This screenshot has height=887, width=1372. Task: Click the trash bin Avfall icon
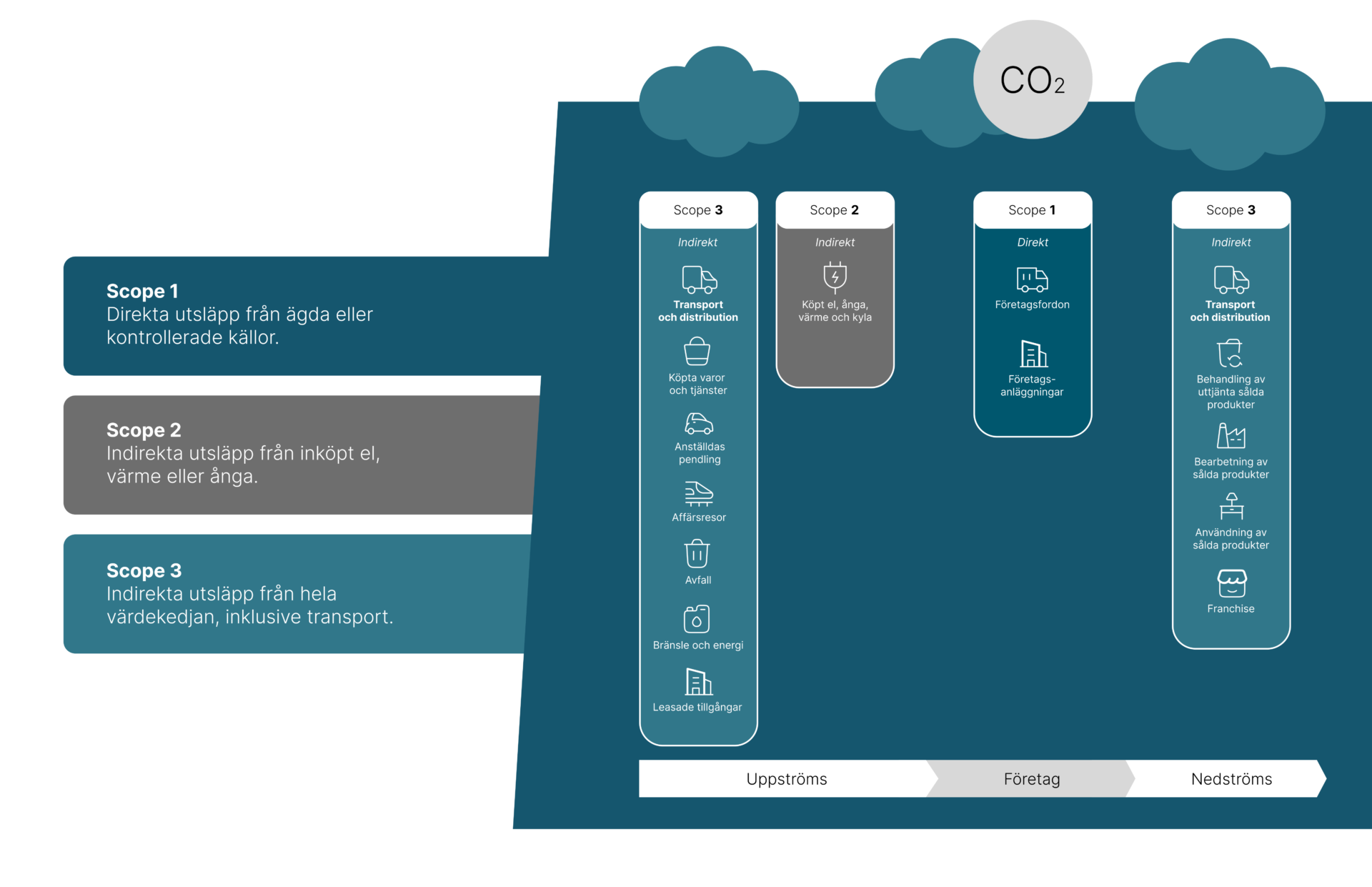[697, 554]
